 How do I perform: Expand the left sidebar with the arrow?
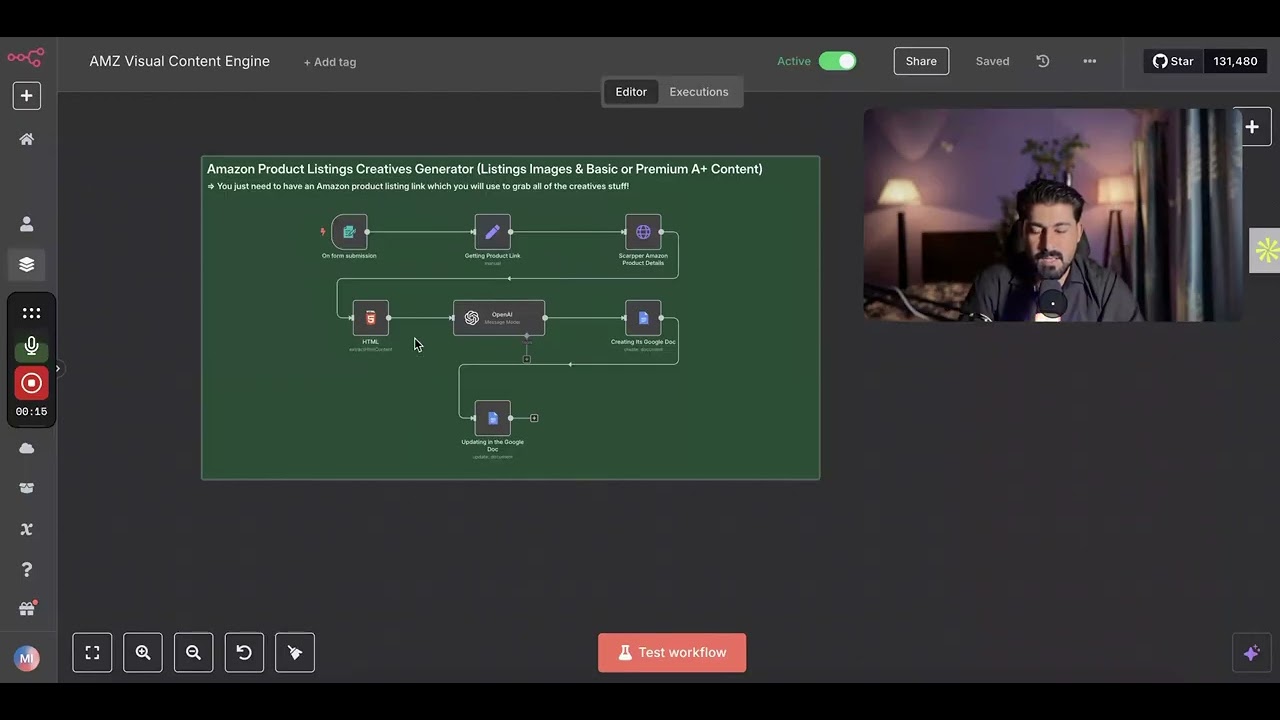click(58, 369)
